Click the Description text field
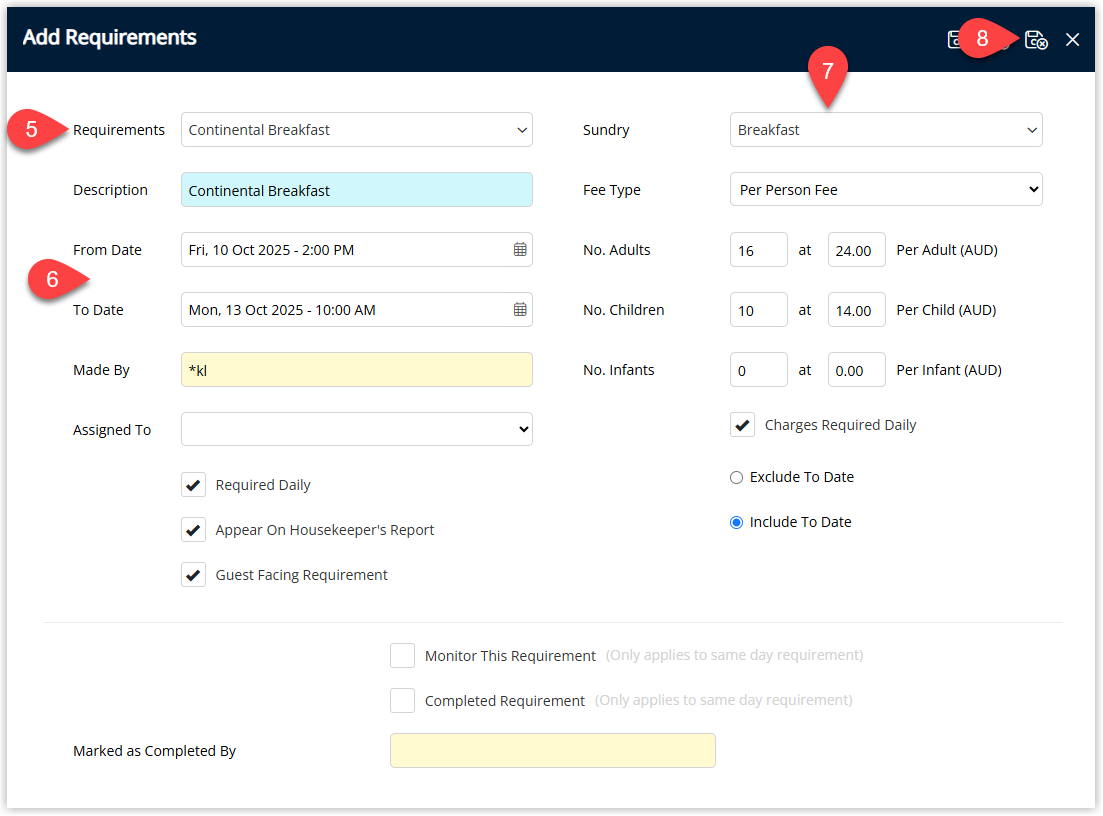This screenshot has width=1103, height=816. tap(357, 190)
